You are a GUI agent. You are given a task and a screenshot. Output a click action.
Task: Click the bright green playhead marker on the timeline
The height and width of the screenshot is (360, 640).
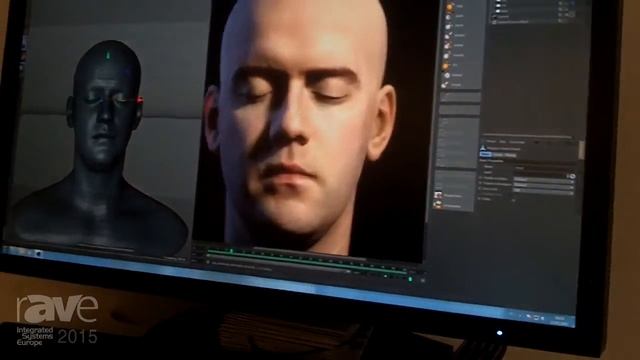tap(230, 251)
